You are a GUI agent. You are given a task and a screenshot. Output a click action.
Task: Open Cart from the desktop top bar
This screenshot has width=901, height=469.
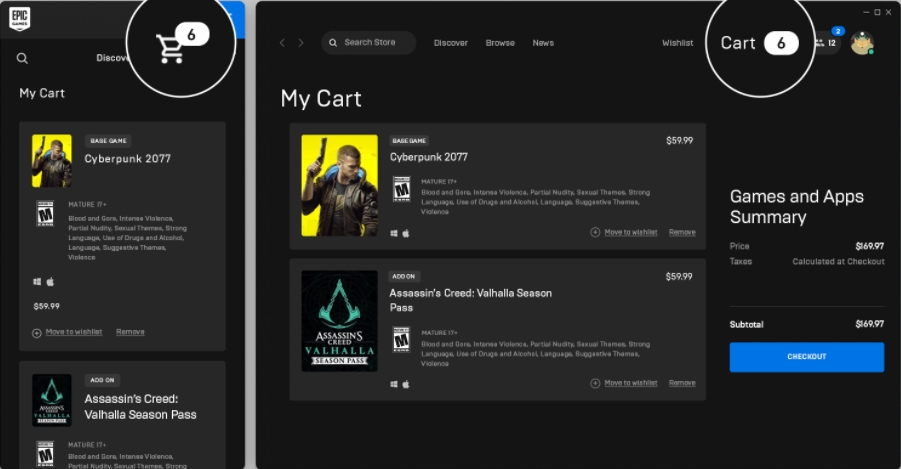click(738, 43)
